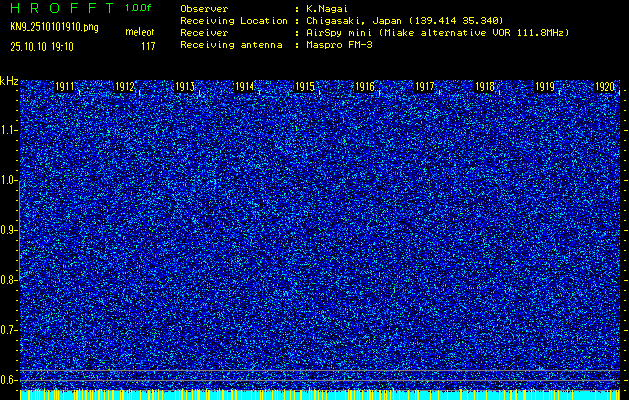Select the 1918 time tick label

tap(485, 88)
